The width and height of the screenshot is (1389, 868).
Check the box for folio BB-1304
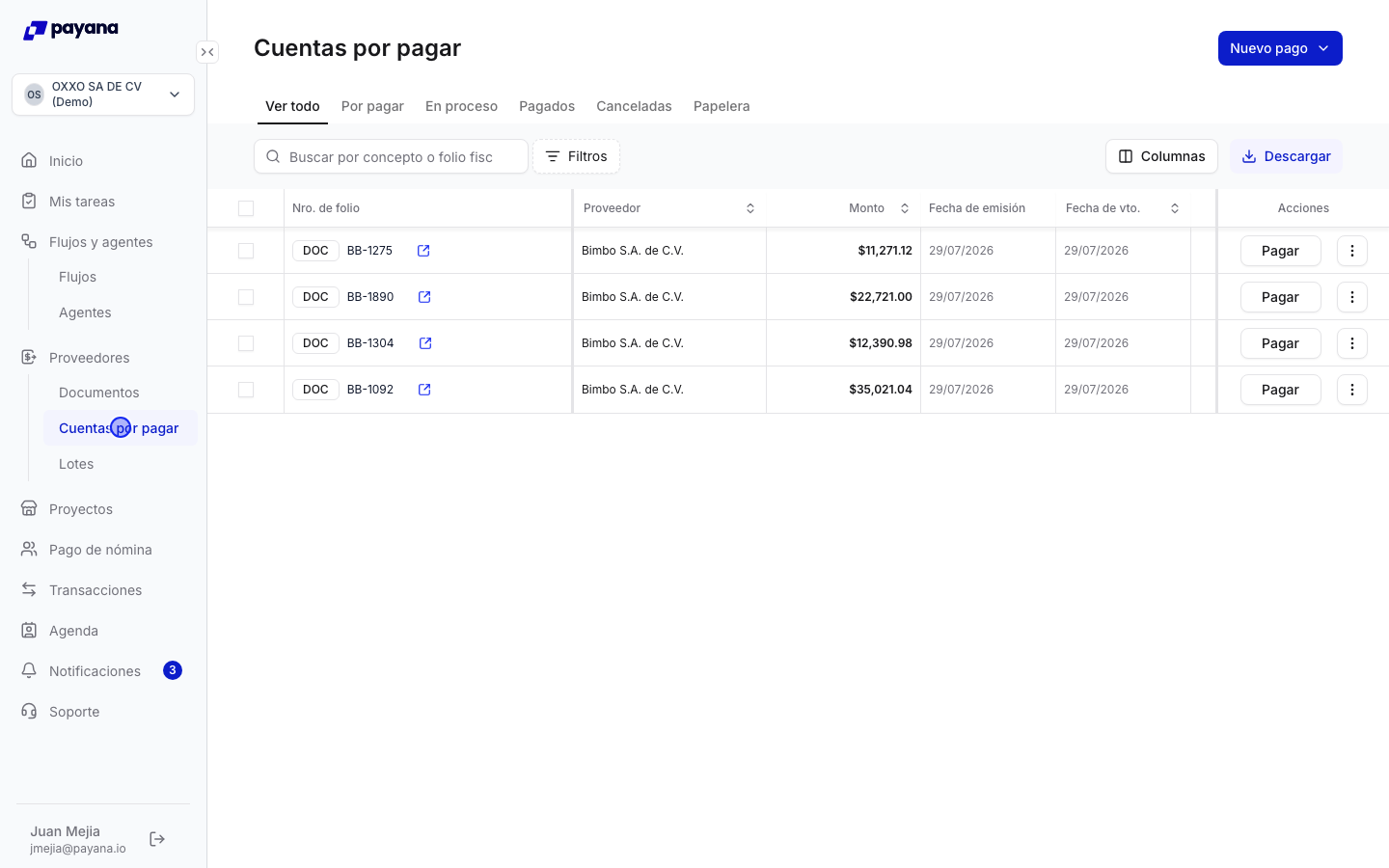pos(246,343)
